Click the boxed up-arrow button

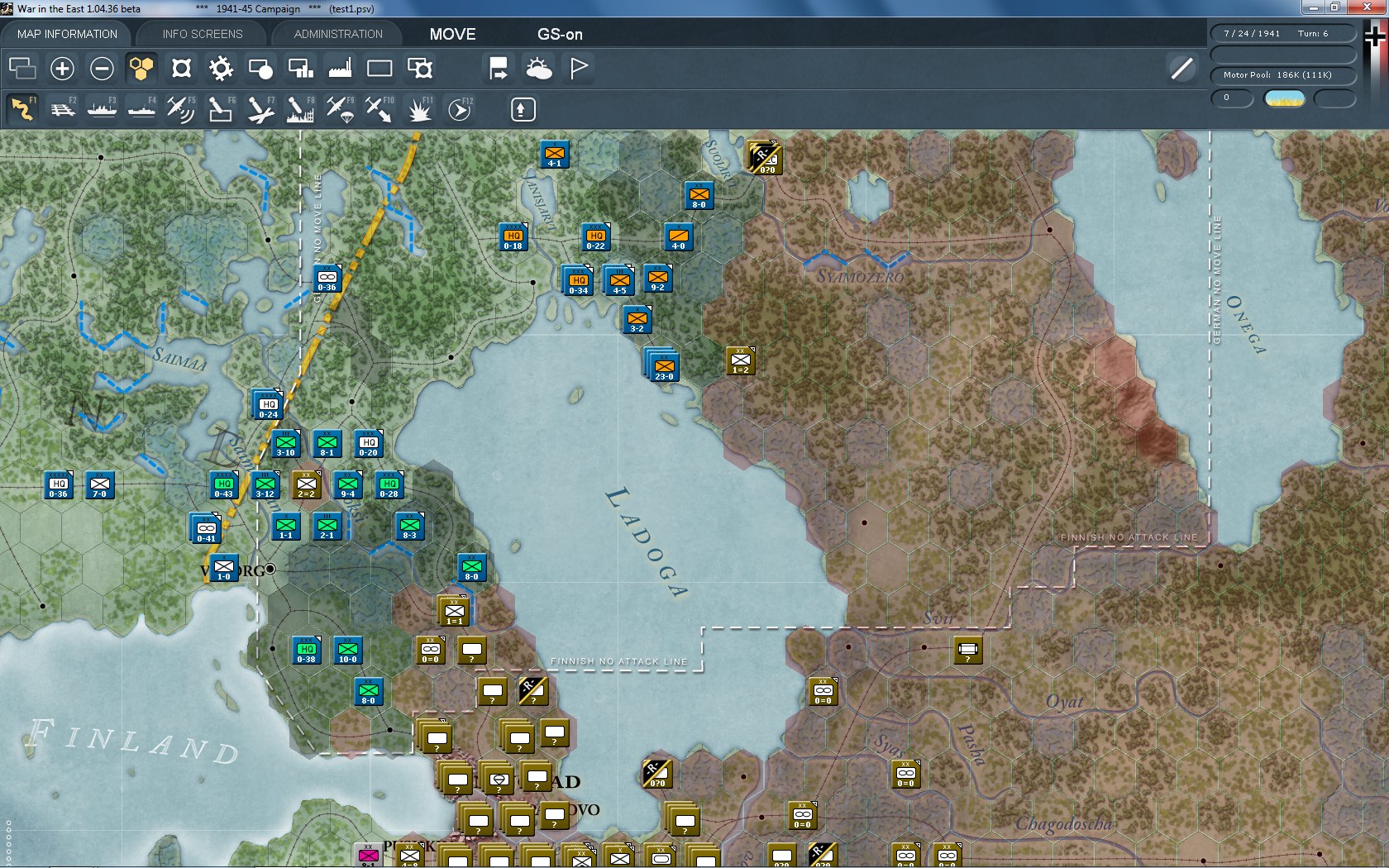(523, 109)
